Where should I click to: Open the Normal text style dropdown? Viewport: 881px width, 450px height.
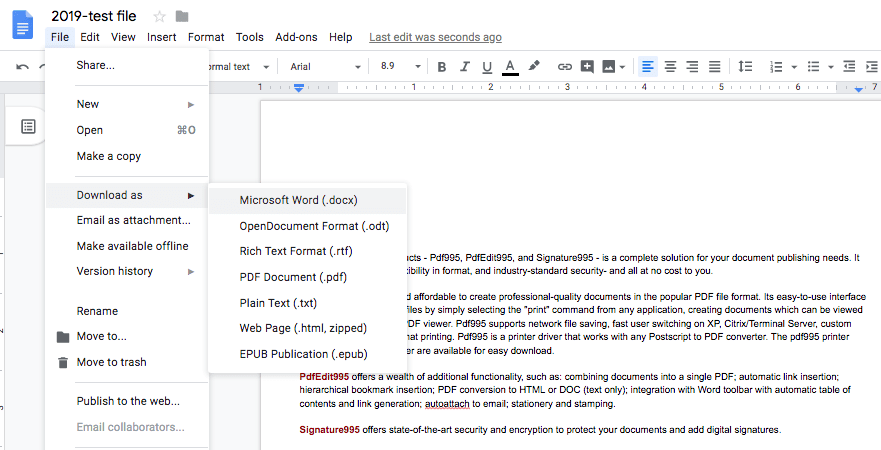(239, 67)
